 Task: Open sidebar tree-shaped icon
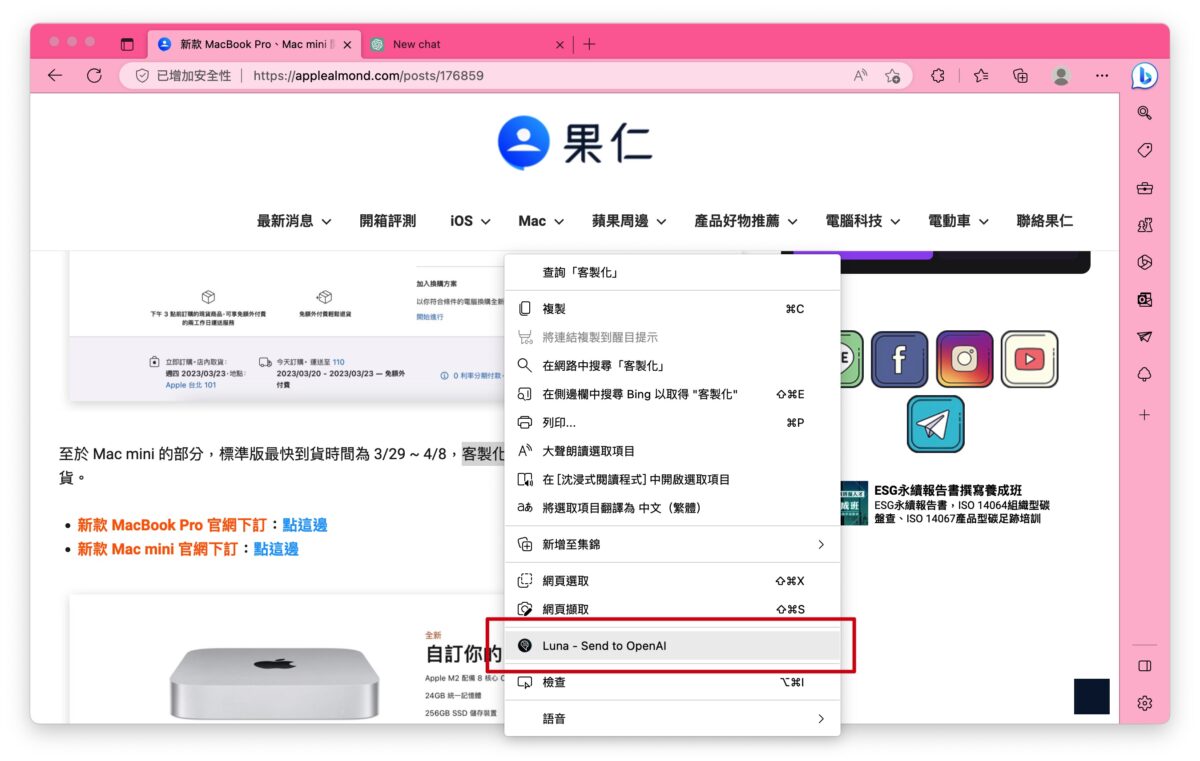tap(1144, 374)
